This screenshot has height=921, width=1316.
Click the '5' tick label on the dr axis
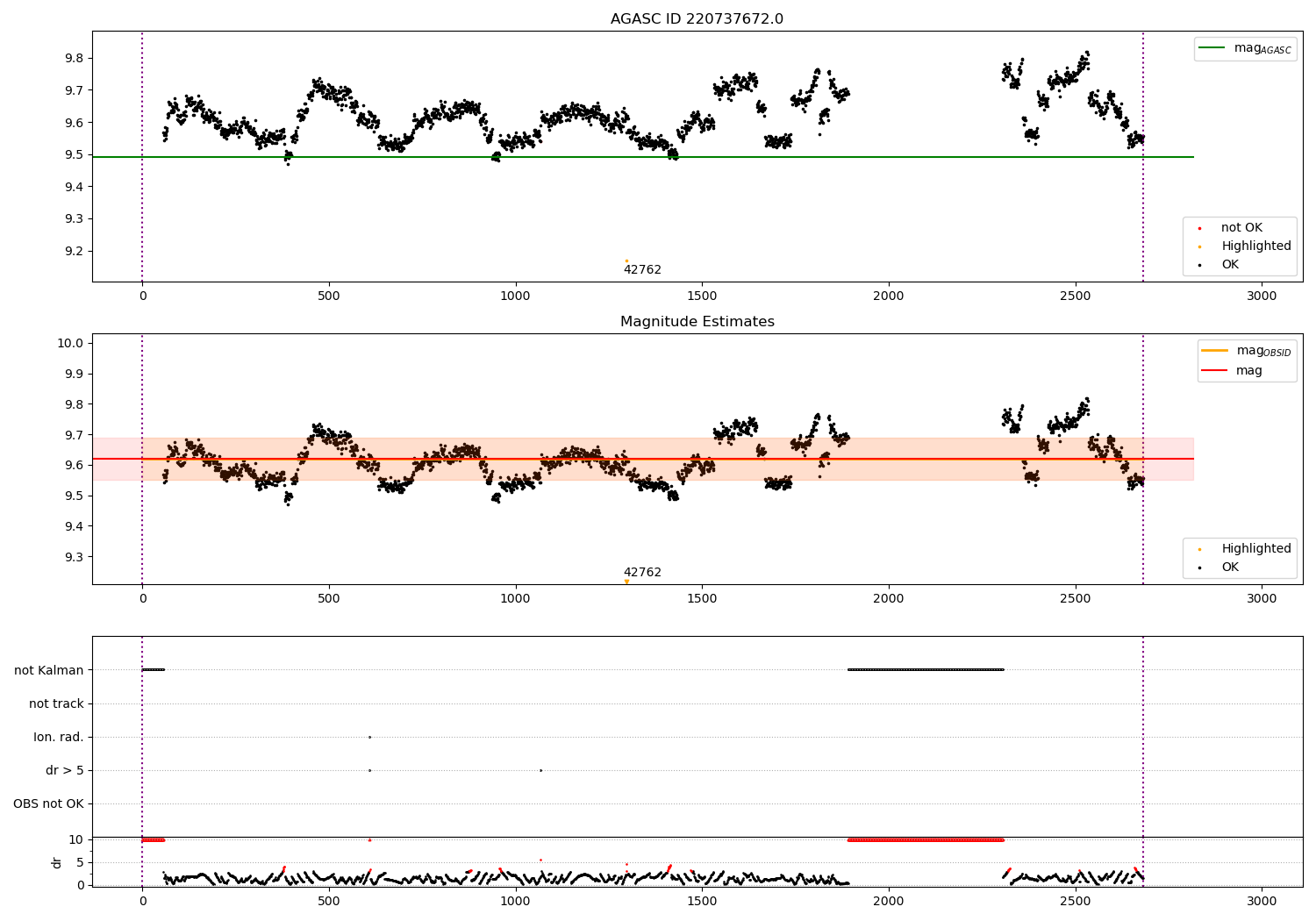coord(80,862)
